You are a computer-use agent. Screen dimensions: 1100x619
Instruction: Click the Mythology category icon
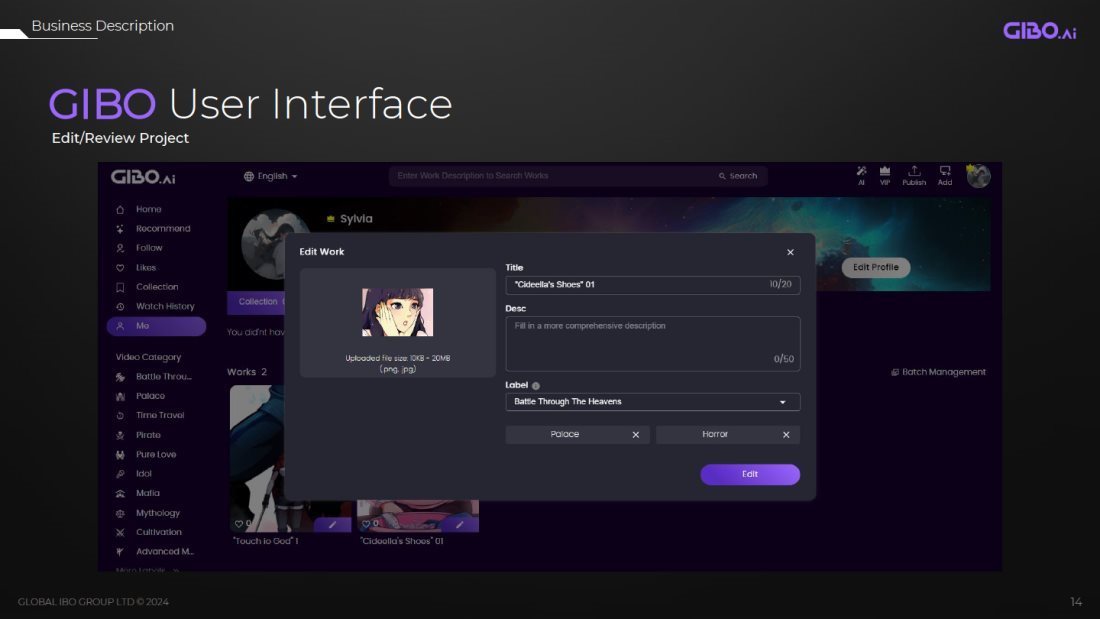120,513
